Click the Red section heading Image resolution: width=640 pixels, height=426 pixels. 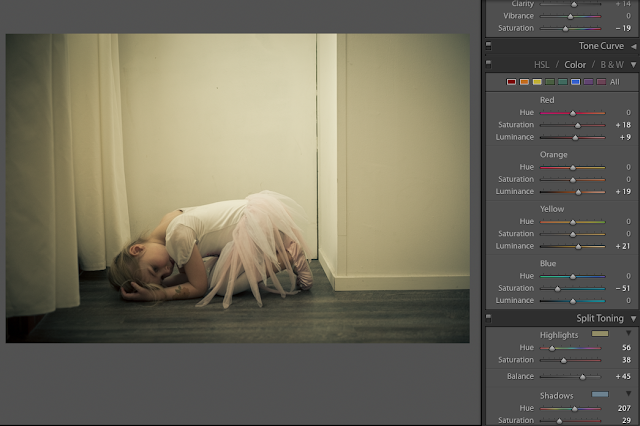coord(547,100)
